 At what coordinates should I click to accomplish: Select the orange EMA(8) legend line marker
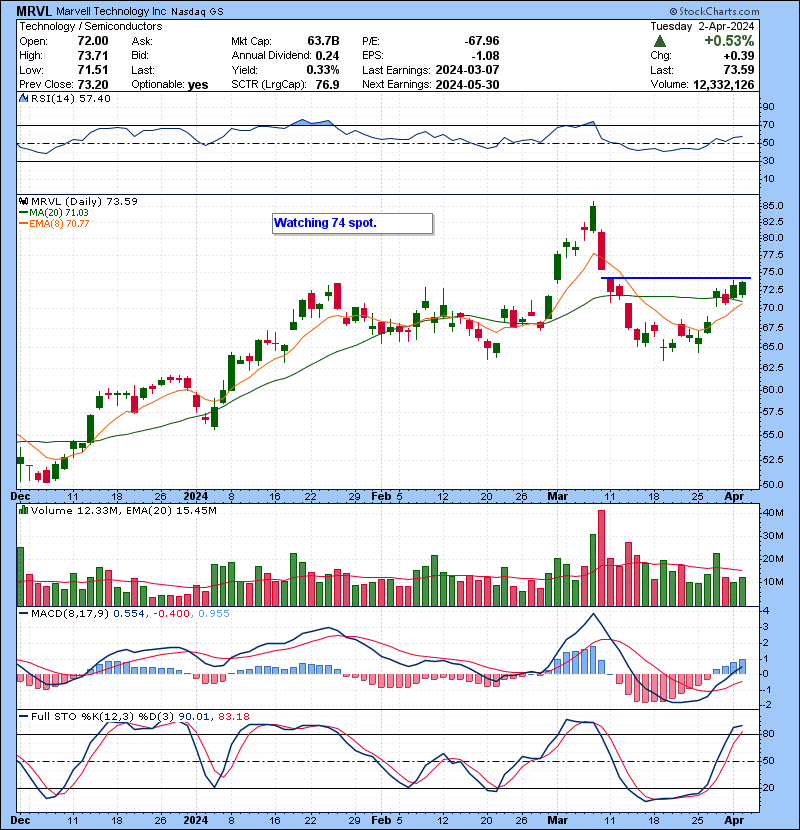point(23,224)
